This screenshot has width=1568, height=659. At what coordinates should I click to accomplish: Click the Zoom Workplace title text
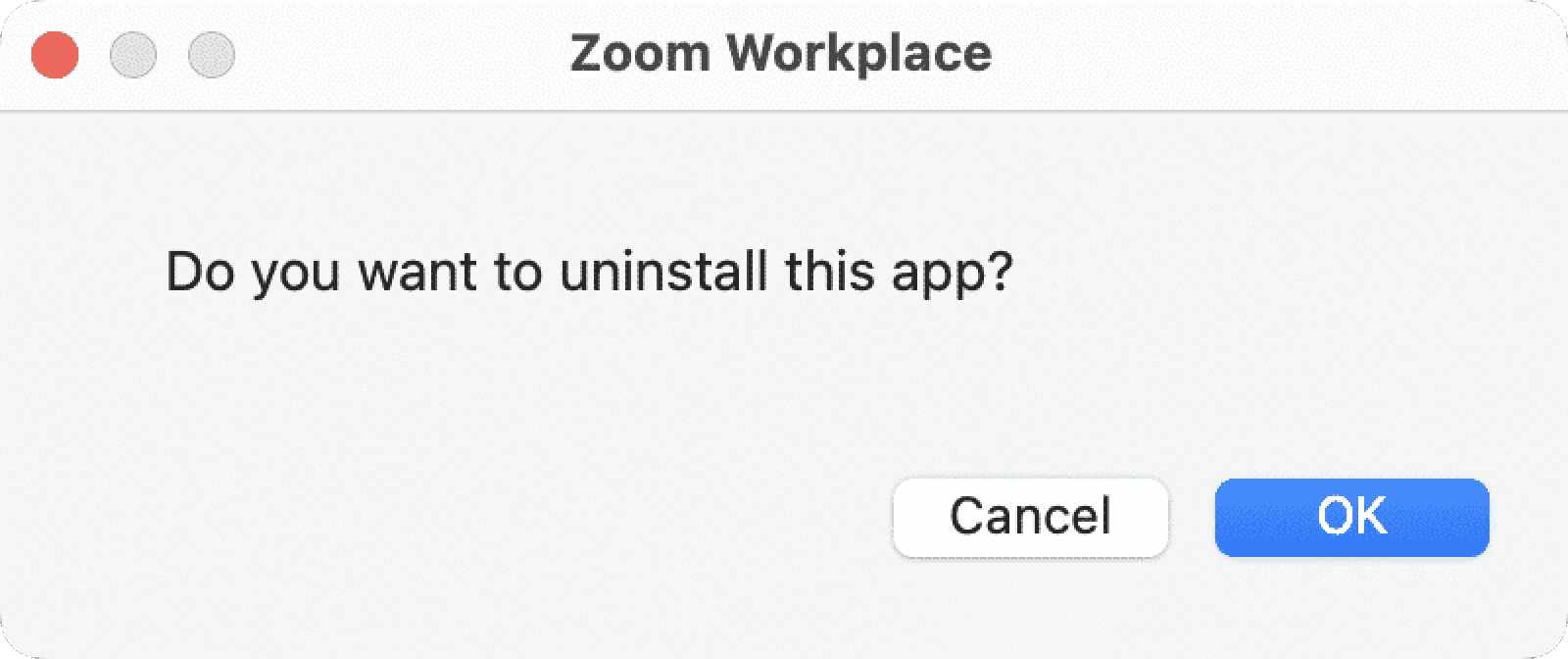coord(780,54)
